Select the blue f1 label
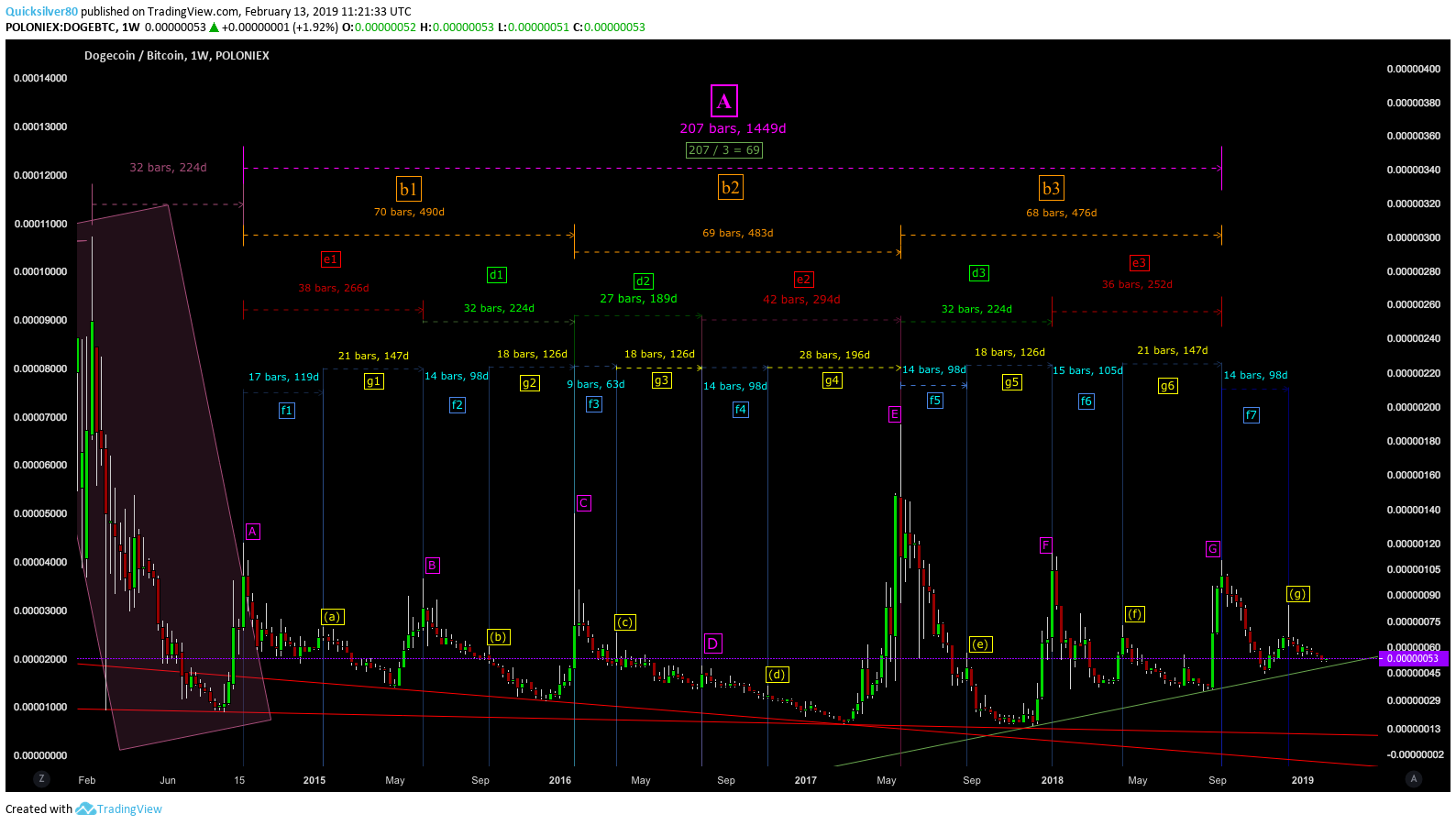The width and height of the screenshot is (1456, 825). pyautogui.click(x=286, y=411)
